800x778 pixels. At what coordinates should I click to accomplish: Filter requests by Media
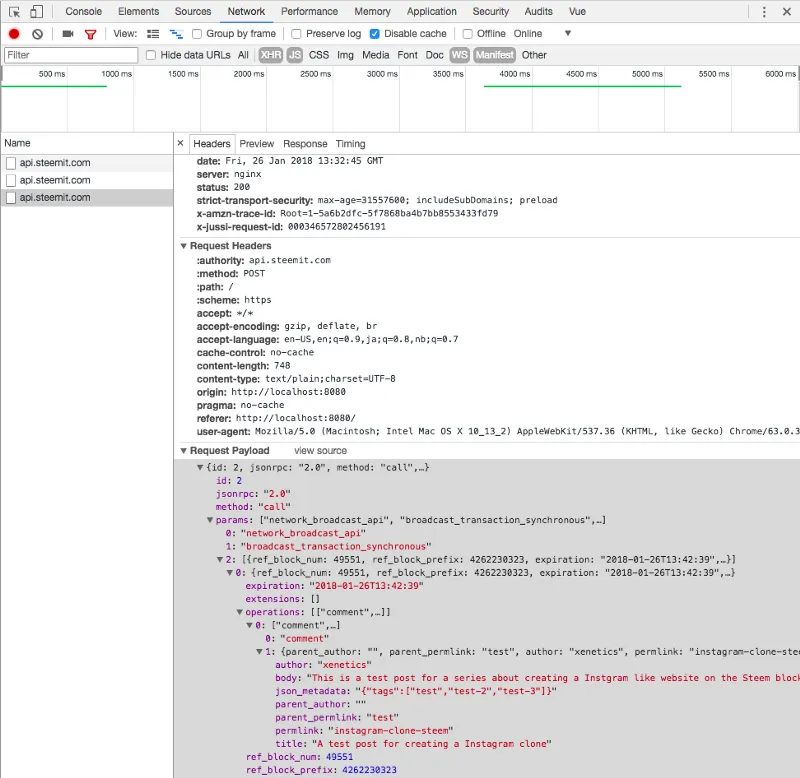pos(376,55)
